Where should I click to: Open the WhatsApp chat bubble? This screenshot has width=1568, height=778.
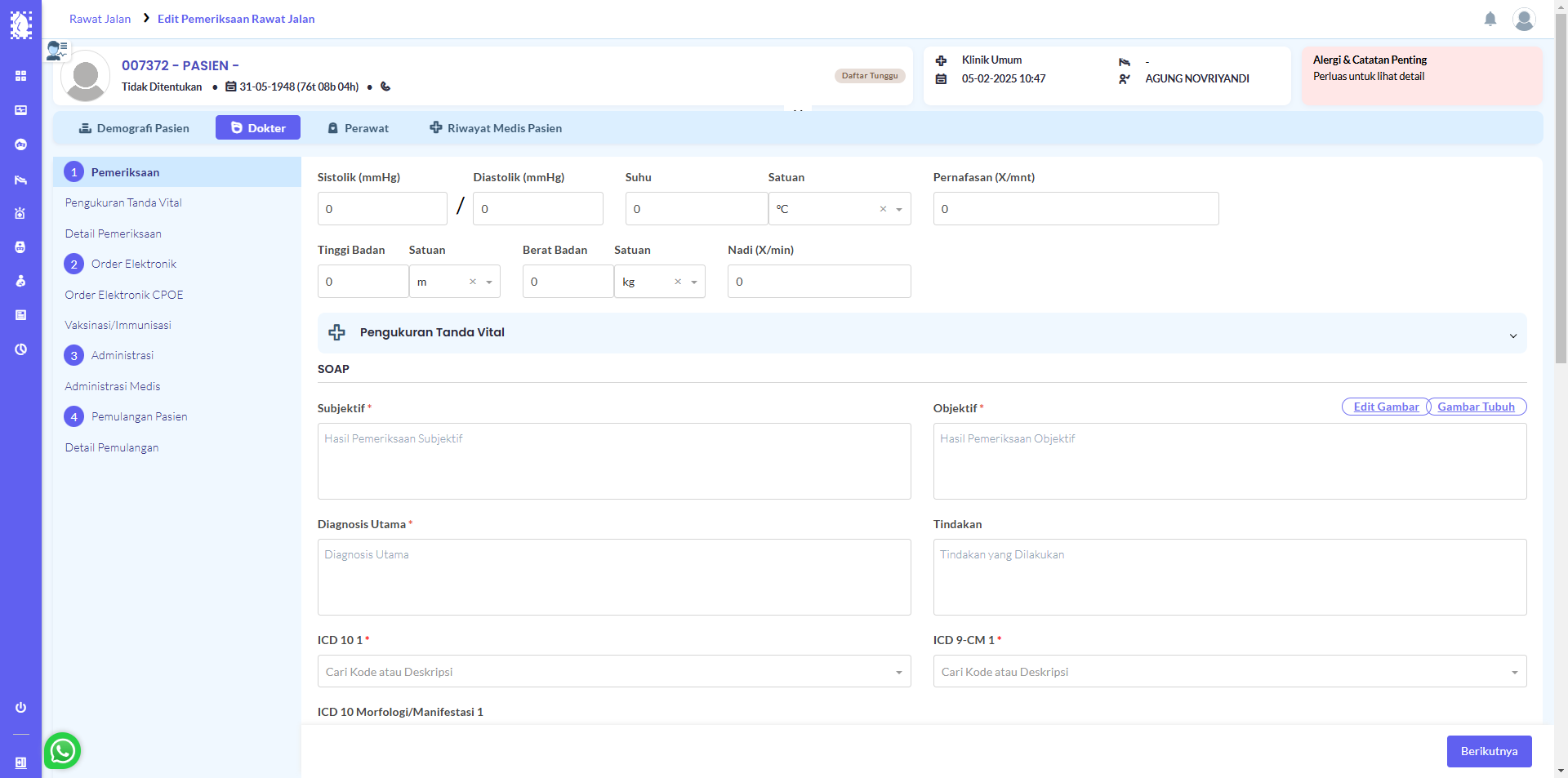tap(63, 750)
